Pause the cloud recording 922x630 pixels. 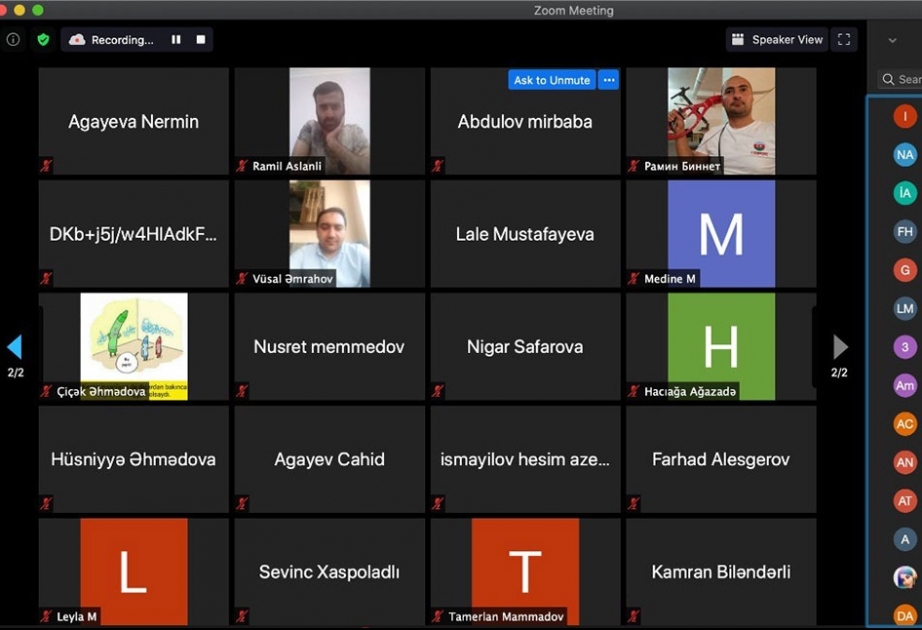click(176, 39)
